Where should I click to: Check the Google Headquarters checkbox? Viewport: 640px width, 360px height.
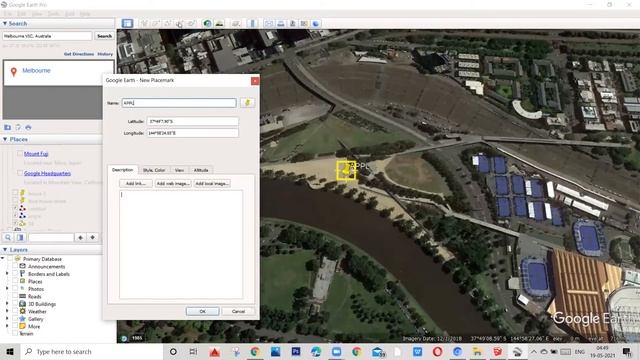coord(20,173)
